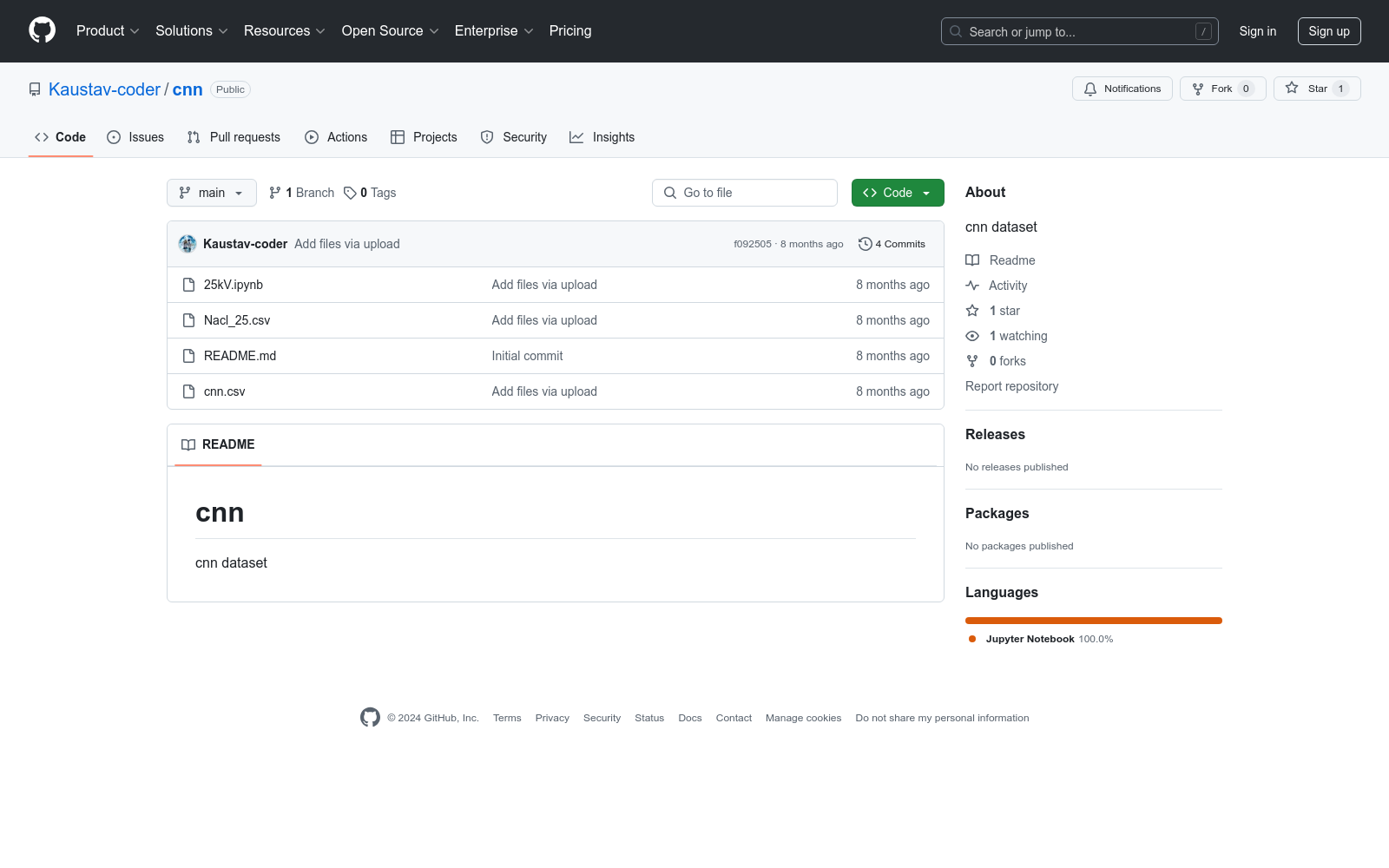Expand the Resources menu
Image resolution: width=1389 pixels, height=868 pixels.
pyautogui.click(x=285, y=30)
